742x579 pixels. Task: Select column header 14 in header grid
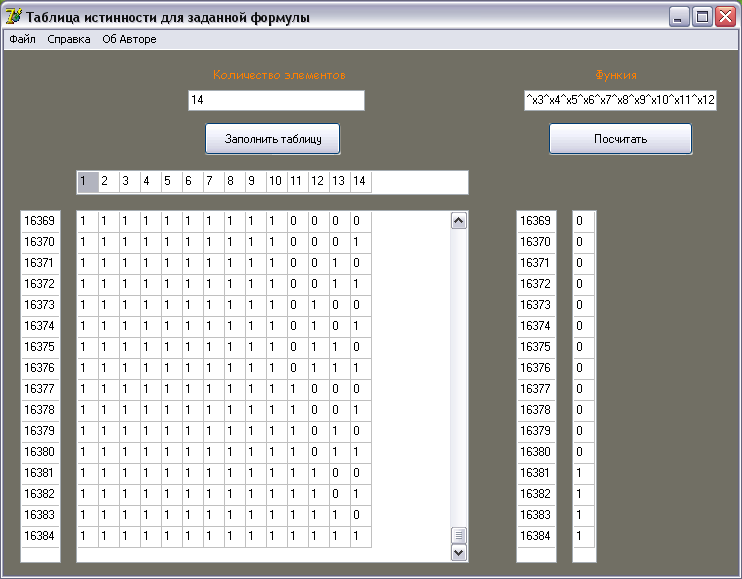[x=359, y=181]
